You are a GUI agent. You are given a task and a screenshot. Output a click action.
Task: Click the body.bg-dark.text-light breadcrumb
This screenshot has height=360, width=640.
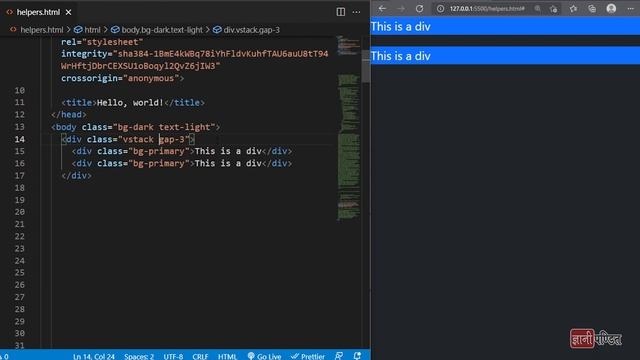click(x=162, y=30)
